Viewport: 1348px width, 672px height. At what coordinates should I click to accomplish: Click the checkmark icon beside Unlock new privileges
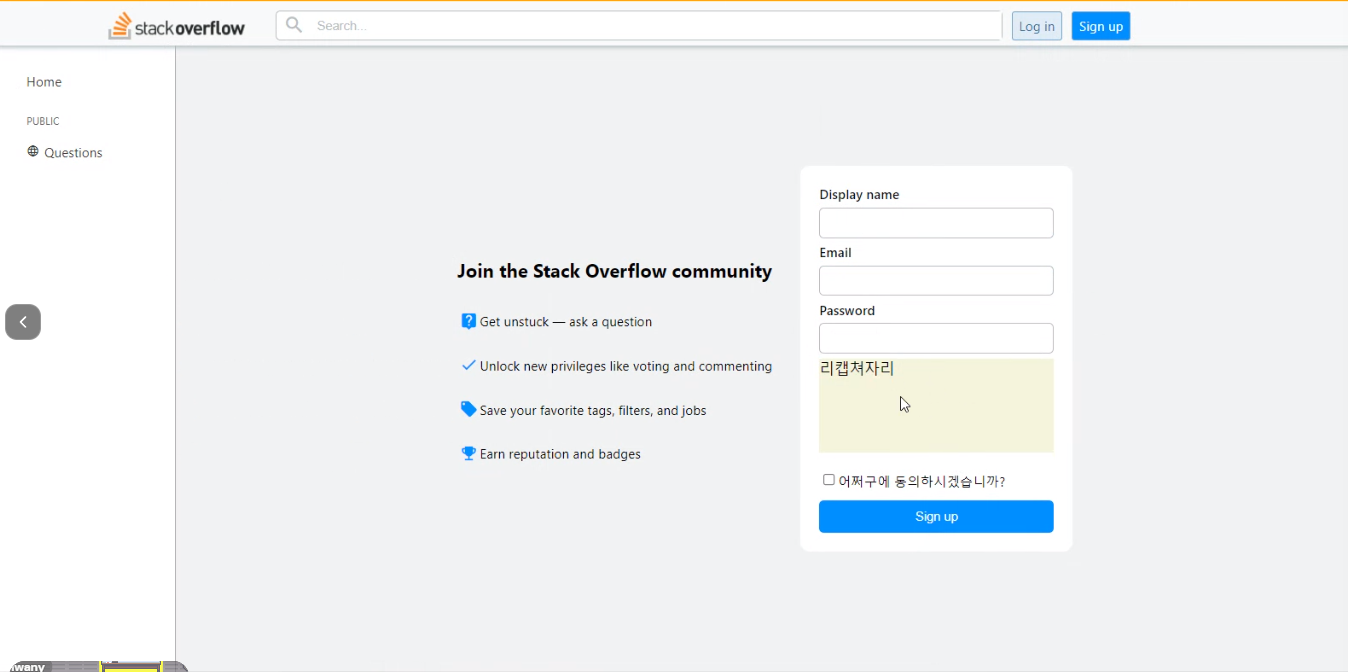pos(468,366)
